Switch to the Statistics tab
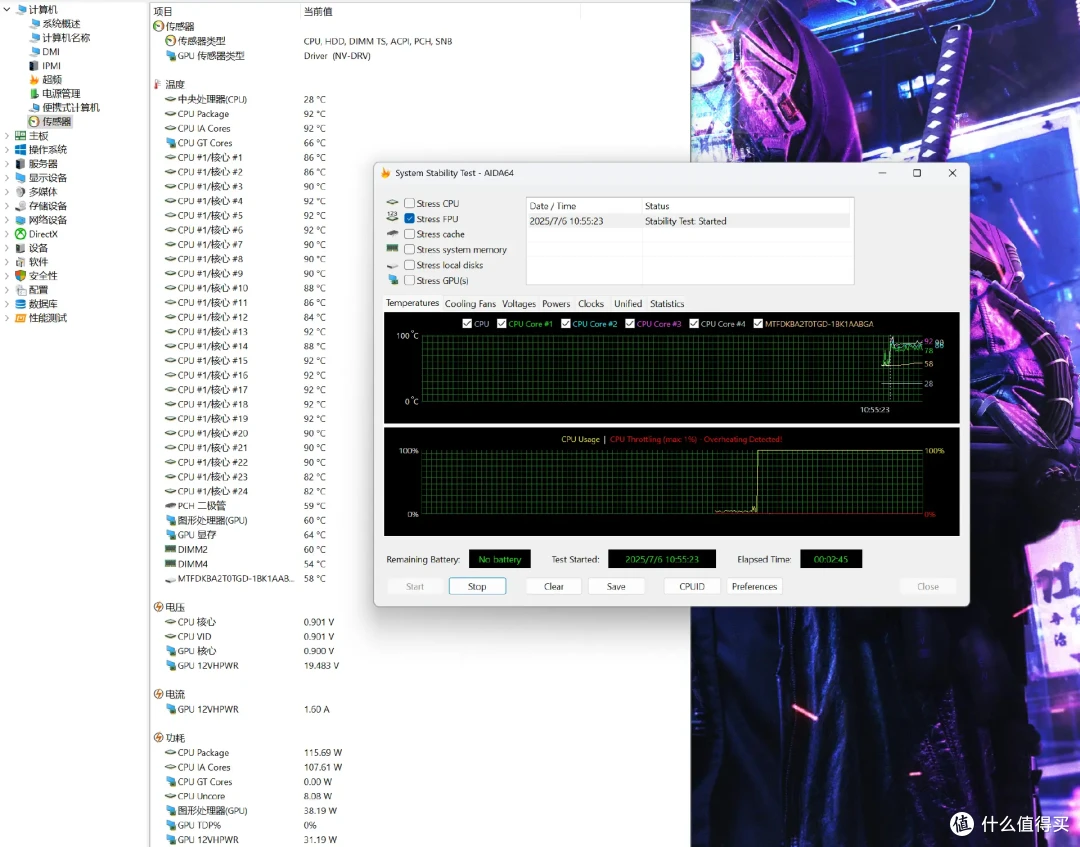 pos(667,304)
